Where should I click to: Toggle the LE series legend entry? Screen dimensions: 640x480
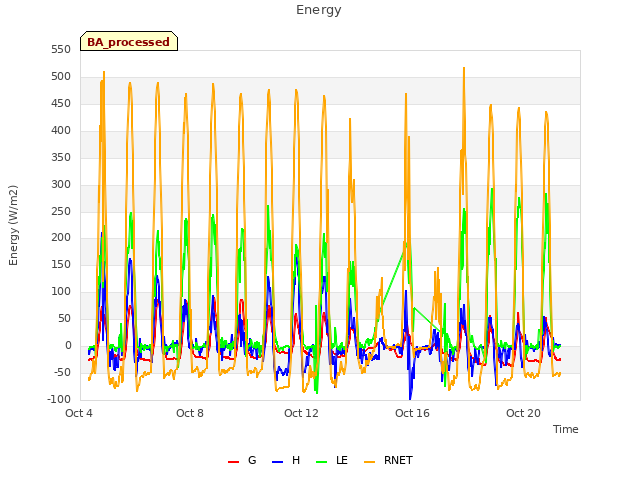(332, 460)
